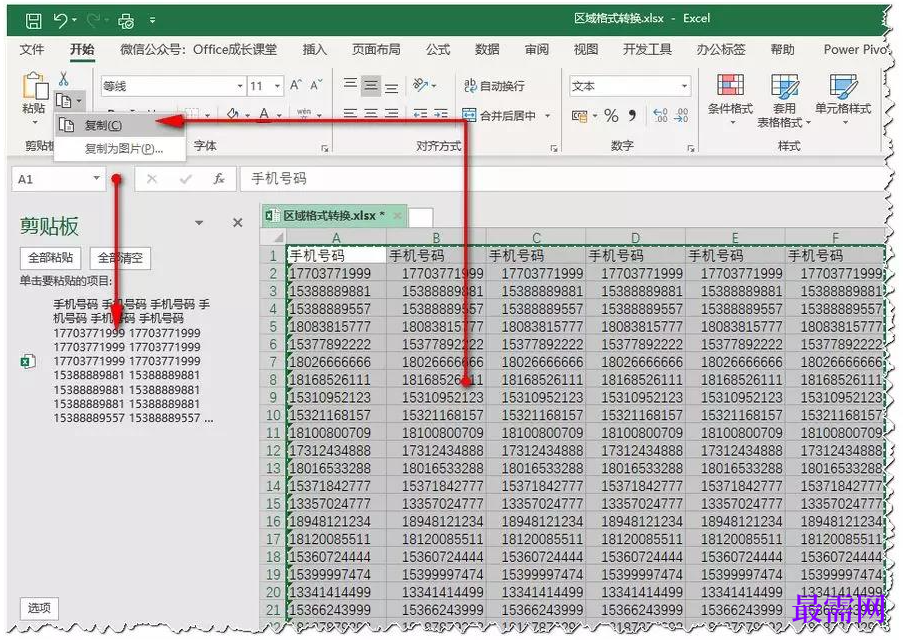Viewport: 904px width, 640px height.
Task: Click the 合并后居中 merge button
Action: (x=499, y=115)
